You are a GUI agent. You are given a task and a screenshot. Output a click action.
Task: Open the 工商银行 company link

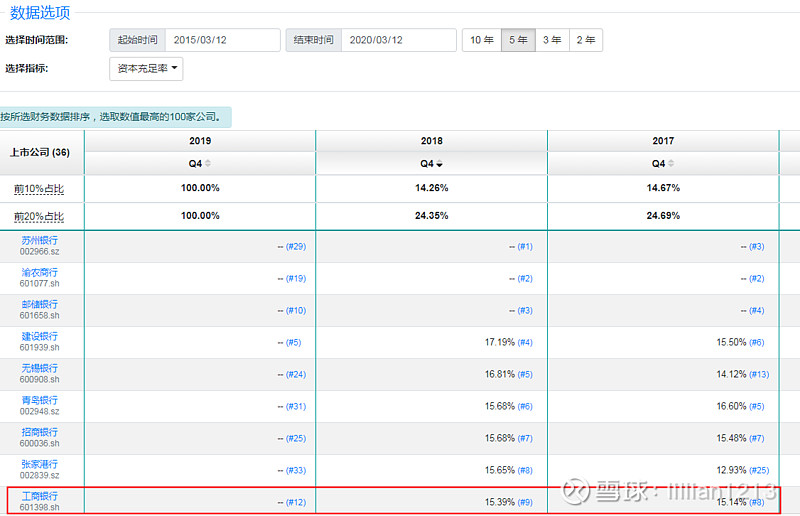(x=40, y=496)
